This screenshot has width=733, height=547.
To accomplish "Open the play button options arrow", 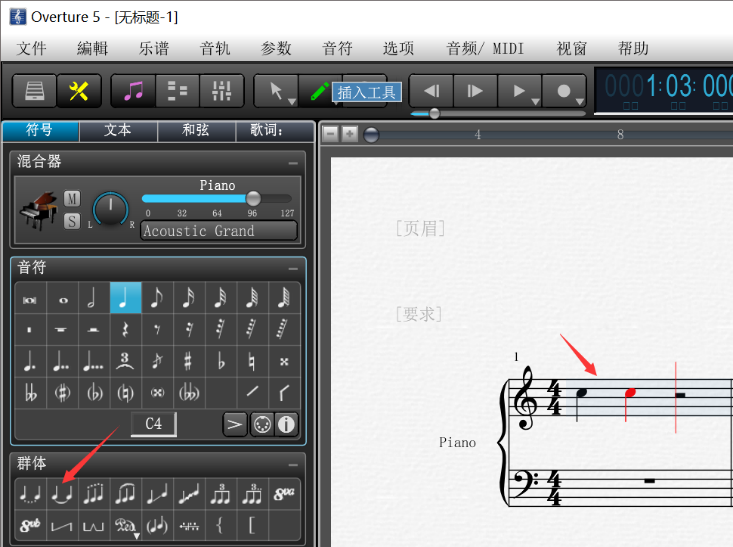I will 535,101.
